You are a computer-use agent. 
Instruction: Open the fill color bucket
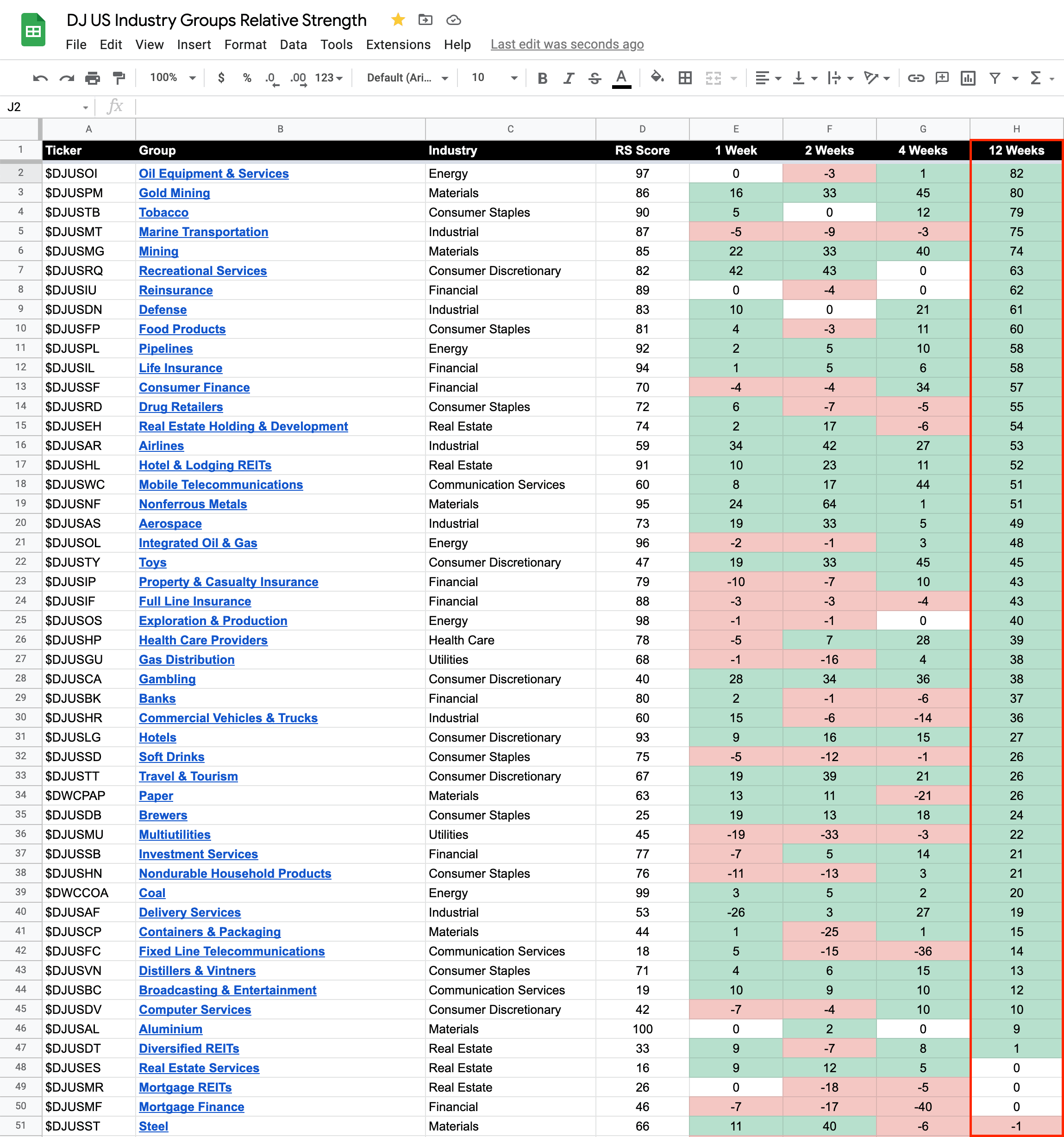[x=657, y=77]
